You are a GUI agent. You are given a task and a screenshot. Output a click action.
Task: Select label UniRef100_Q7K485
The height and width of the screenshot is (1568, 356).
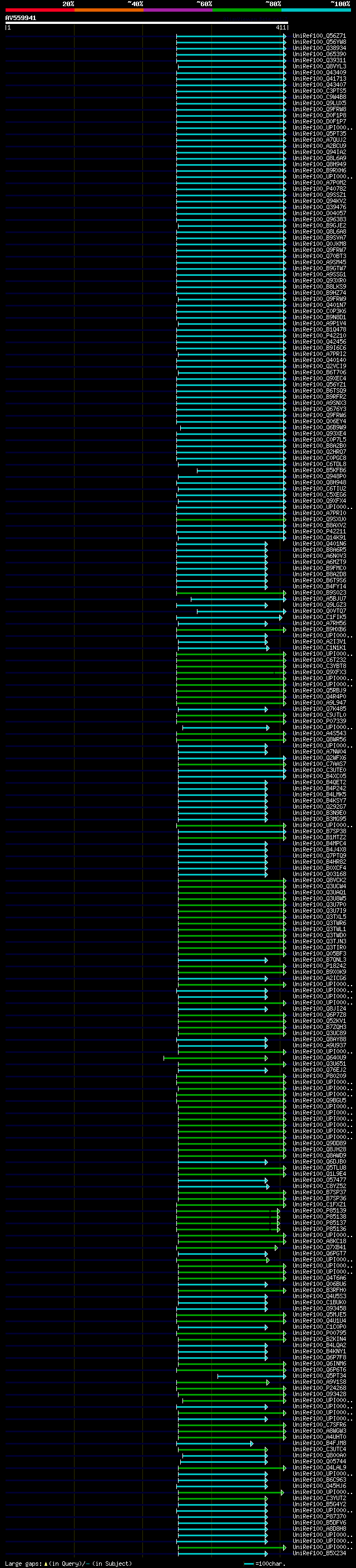click(319, 709)
